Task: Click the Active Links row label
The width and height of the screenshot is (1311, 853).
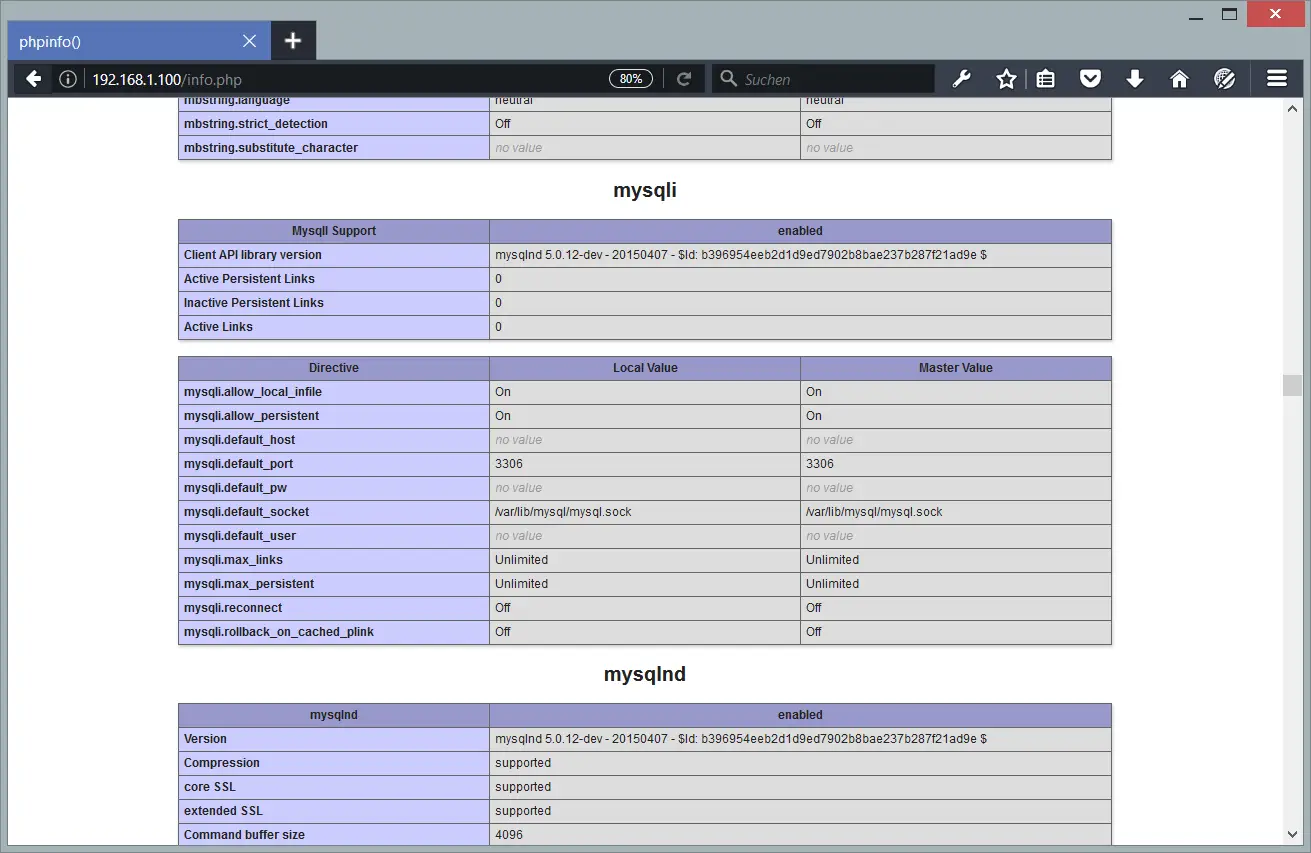Action: (x=218, y=327)
